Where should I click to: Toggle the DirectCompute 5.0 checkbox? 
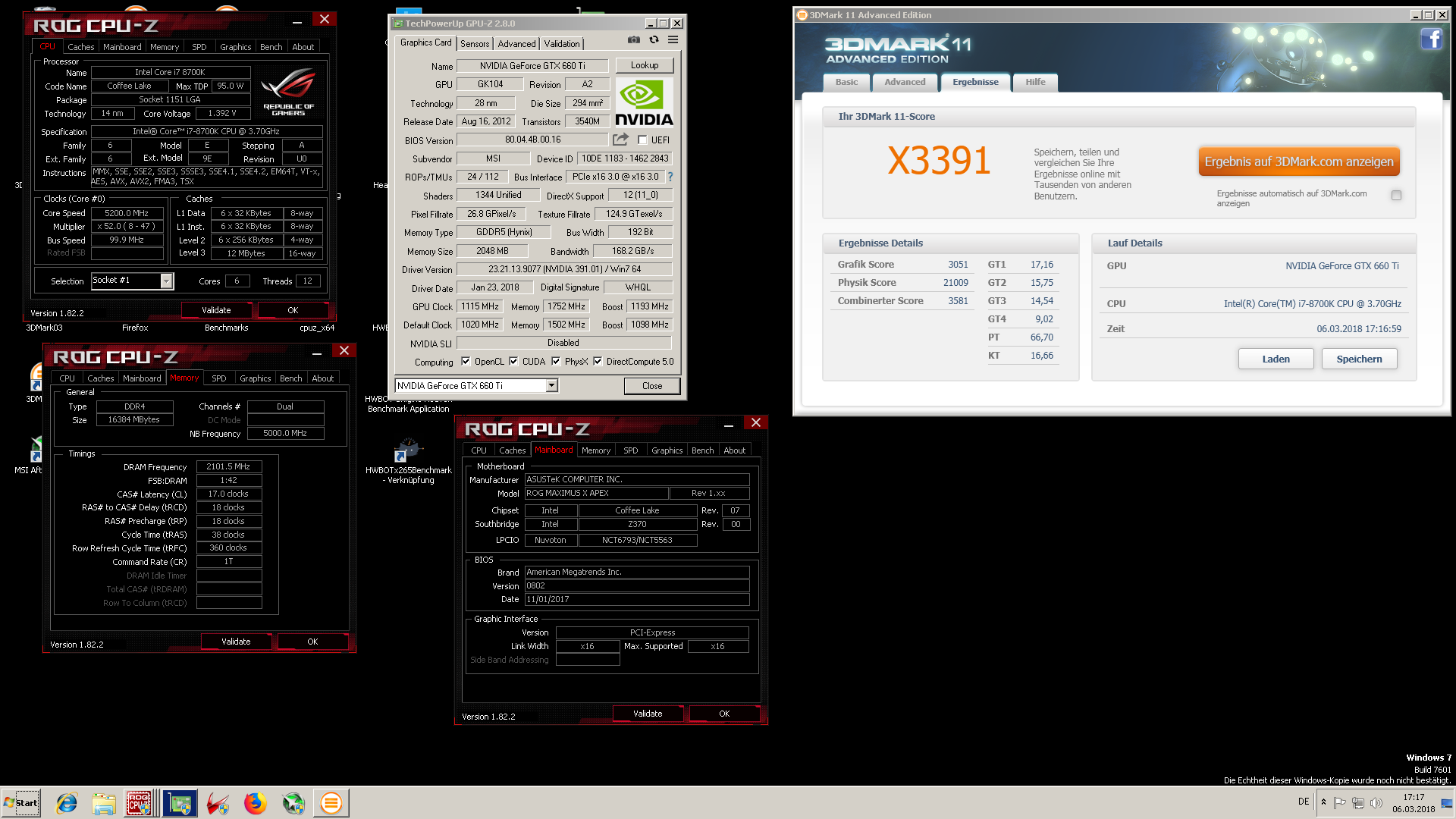click(598, 362)
